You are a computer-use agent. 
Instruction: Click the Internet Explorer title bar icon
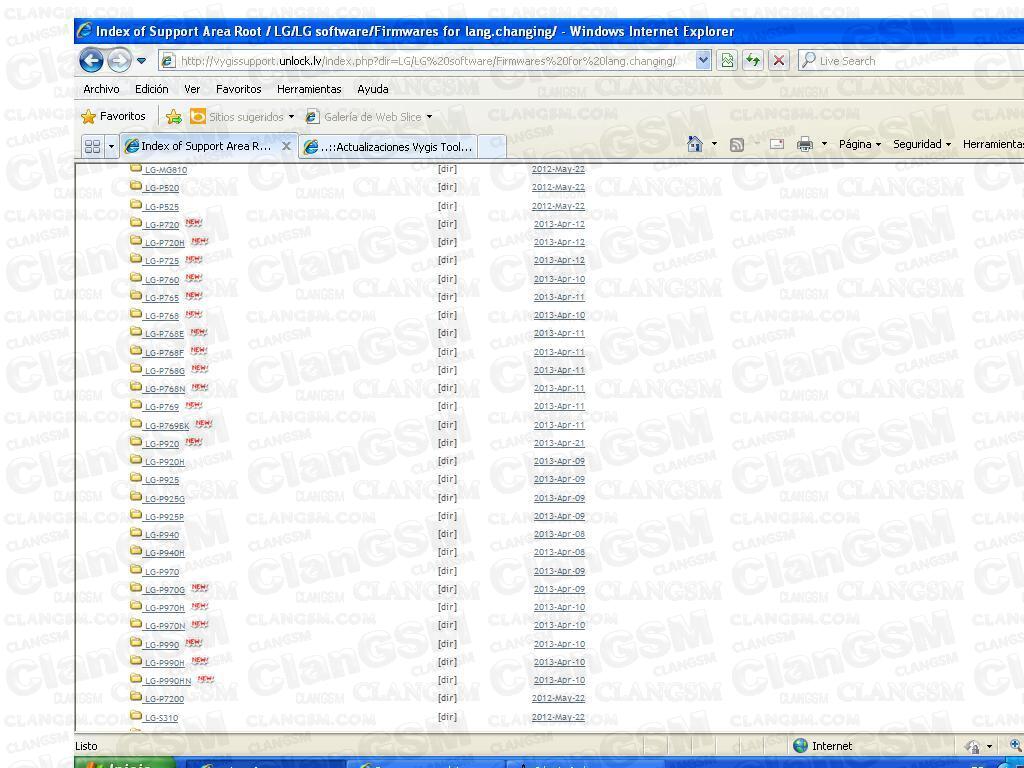[x=84, y=30]
